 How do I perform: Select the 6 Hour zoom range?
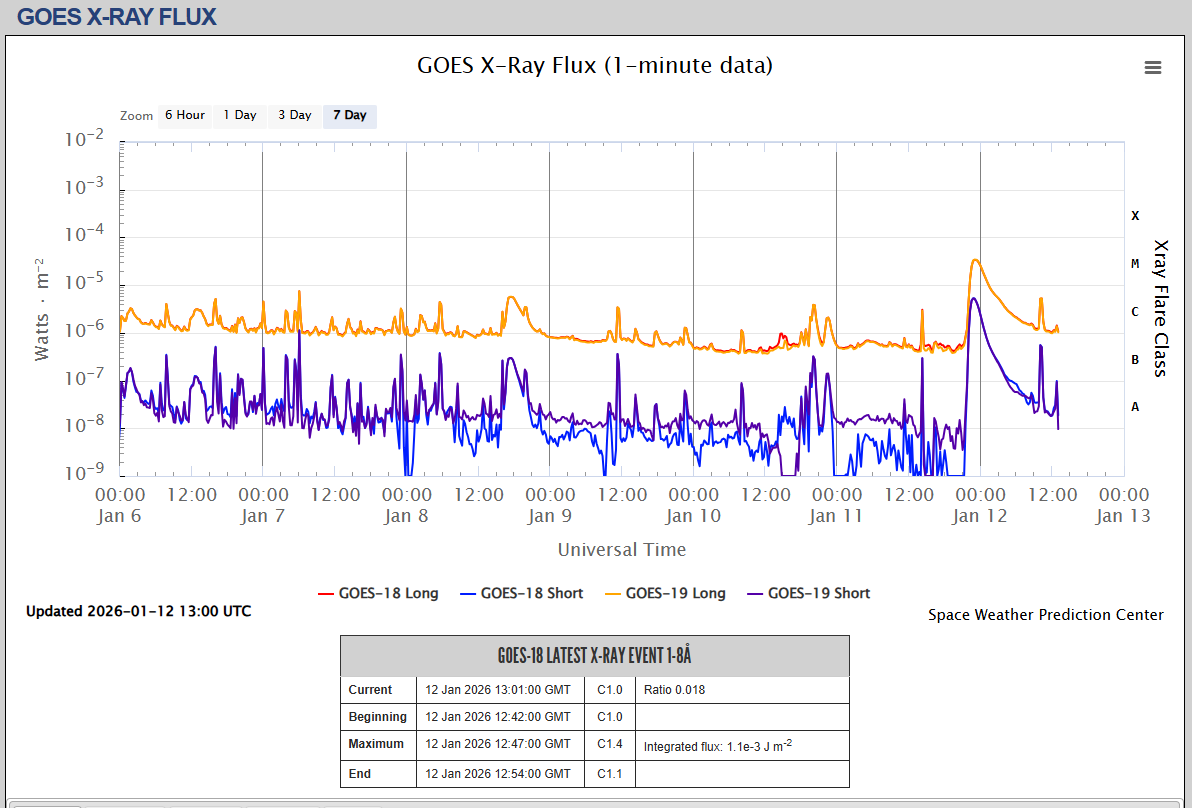pyautogui.click(x=185, y=115)
